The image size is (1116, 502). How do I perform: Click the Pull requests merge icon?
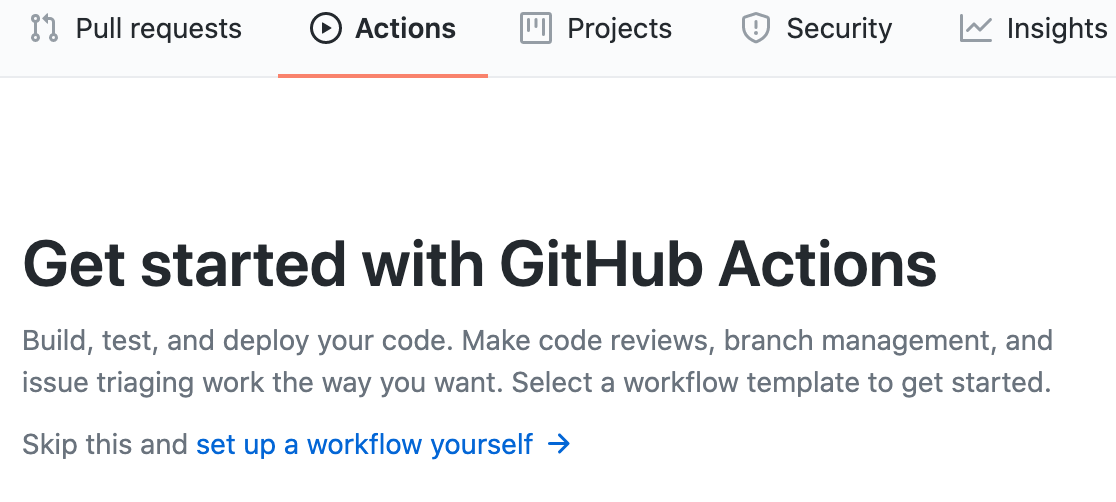(x=44, y=29)
